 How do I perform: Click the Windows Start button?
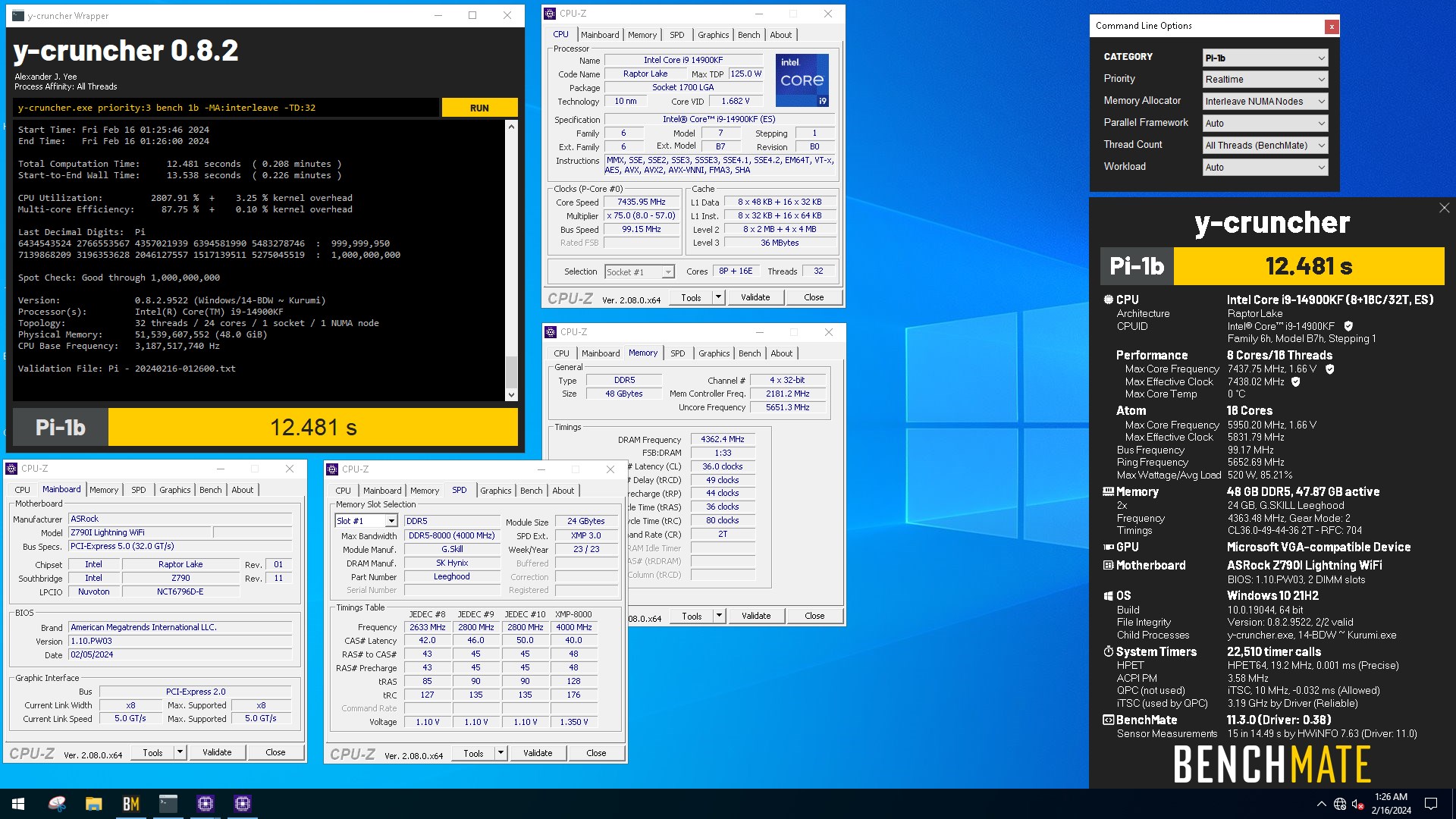pyautogui.click(x=18, y=804)
